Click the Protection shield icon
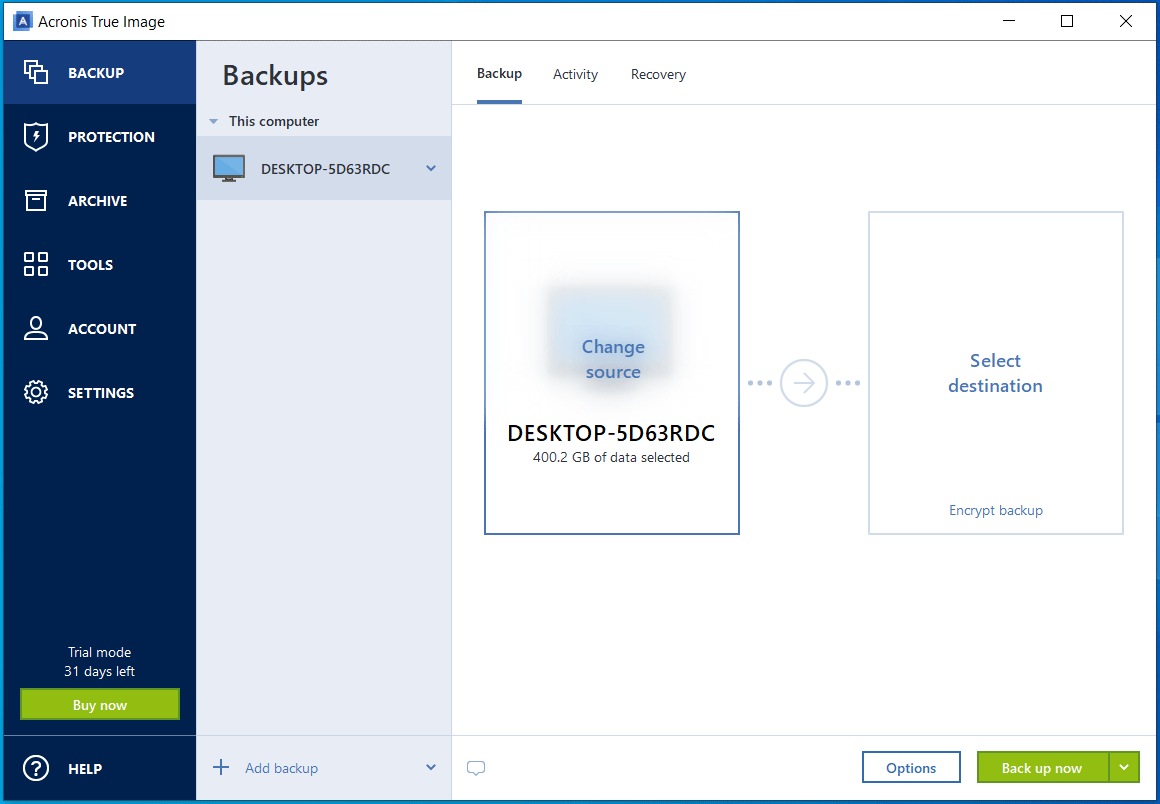The height and width of the screenshot is (804, 1160). click(36, 137)
